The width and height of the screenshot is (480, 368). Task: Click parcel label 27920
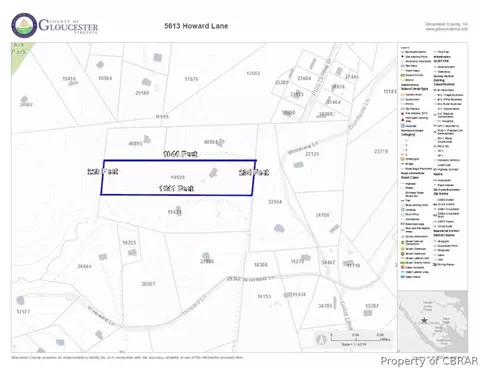[x=207, y=261]
